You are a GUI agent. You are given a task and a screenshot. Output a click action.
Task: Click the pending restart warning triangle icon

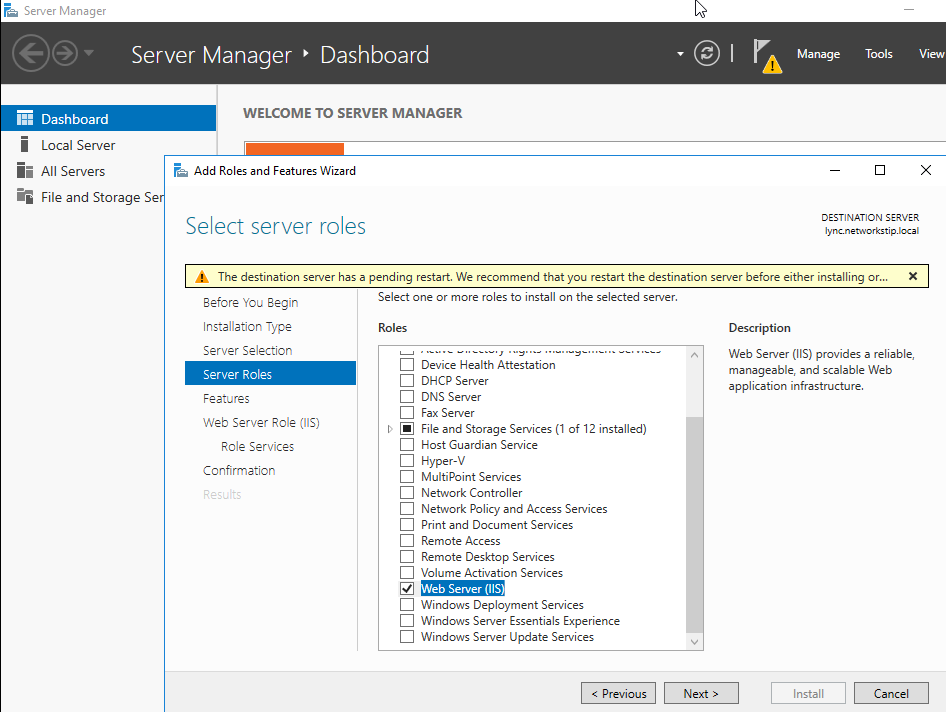pos(202,277)
